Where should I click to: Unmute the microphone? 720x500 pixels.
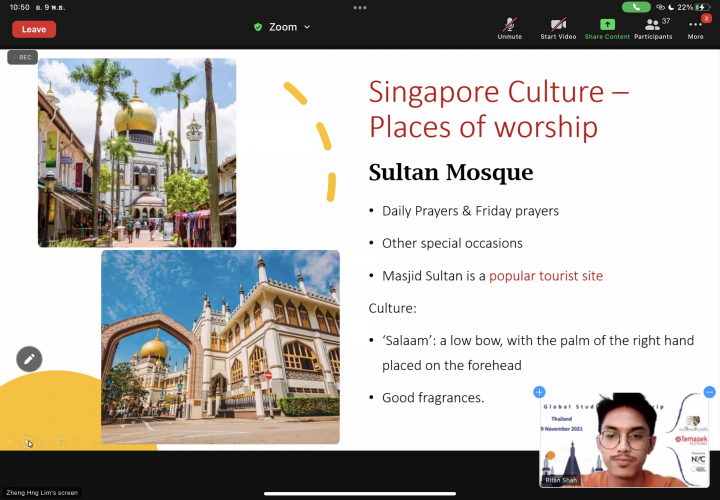[x=510, y=28]
